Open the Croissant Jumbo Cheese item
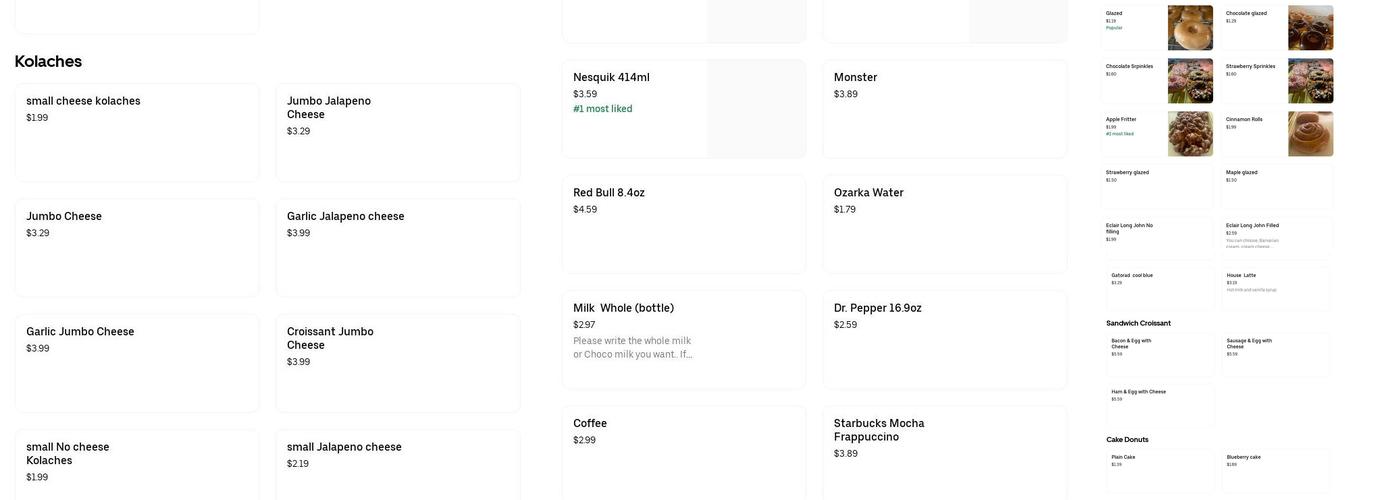Viewport: 1400px width, 500px height. point(397,362)
